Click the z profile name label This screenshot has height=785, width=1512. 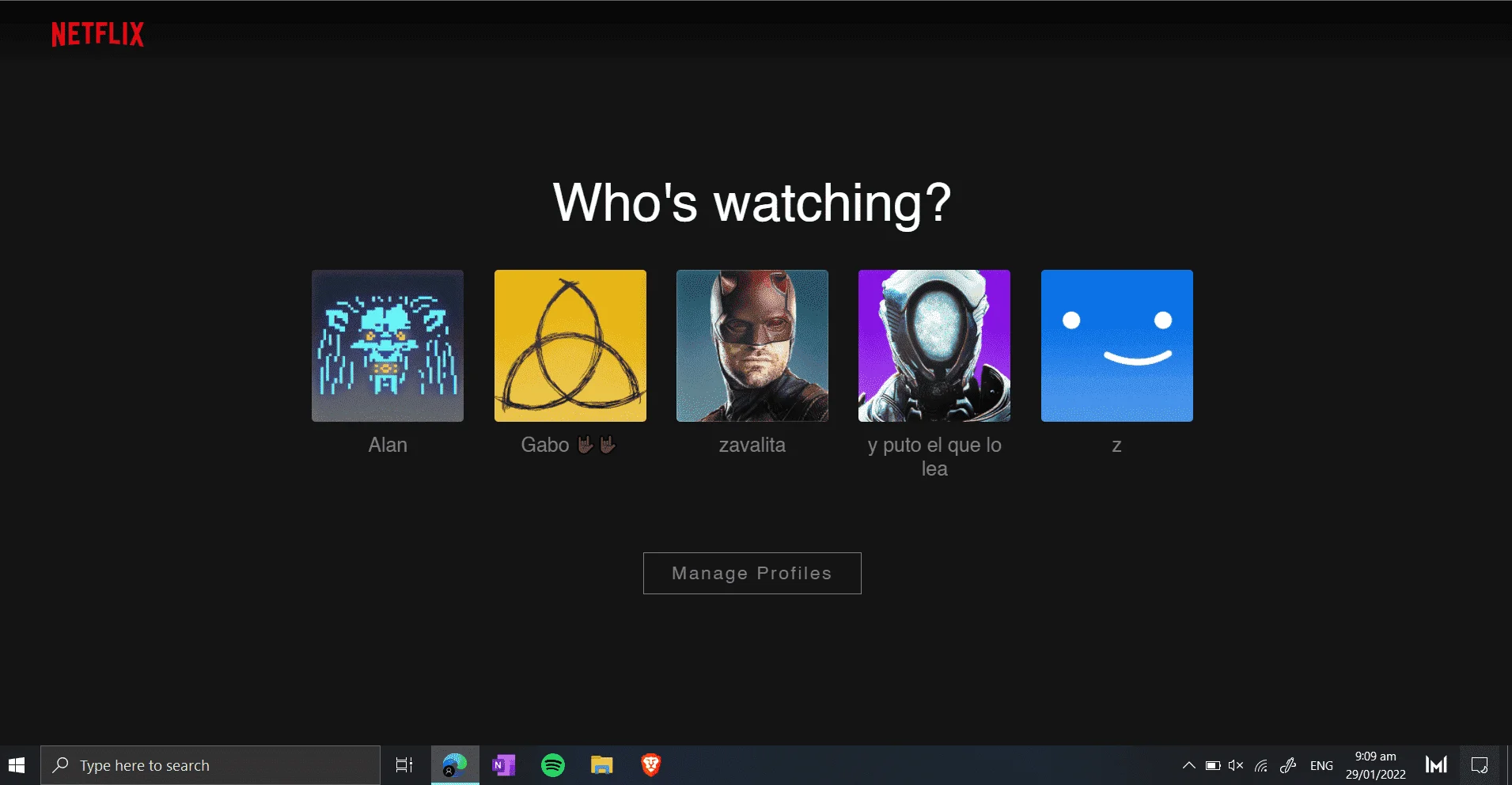click(x=1117, y=446)
